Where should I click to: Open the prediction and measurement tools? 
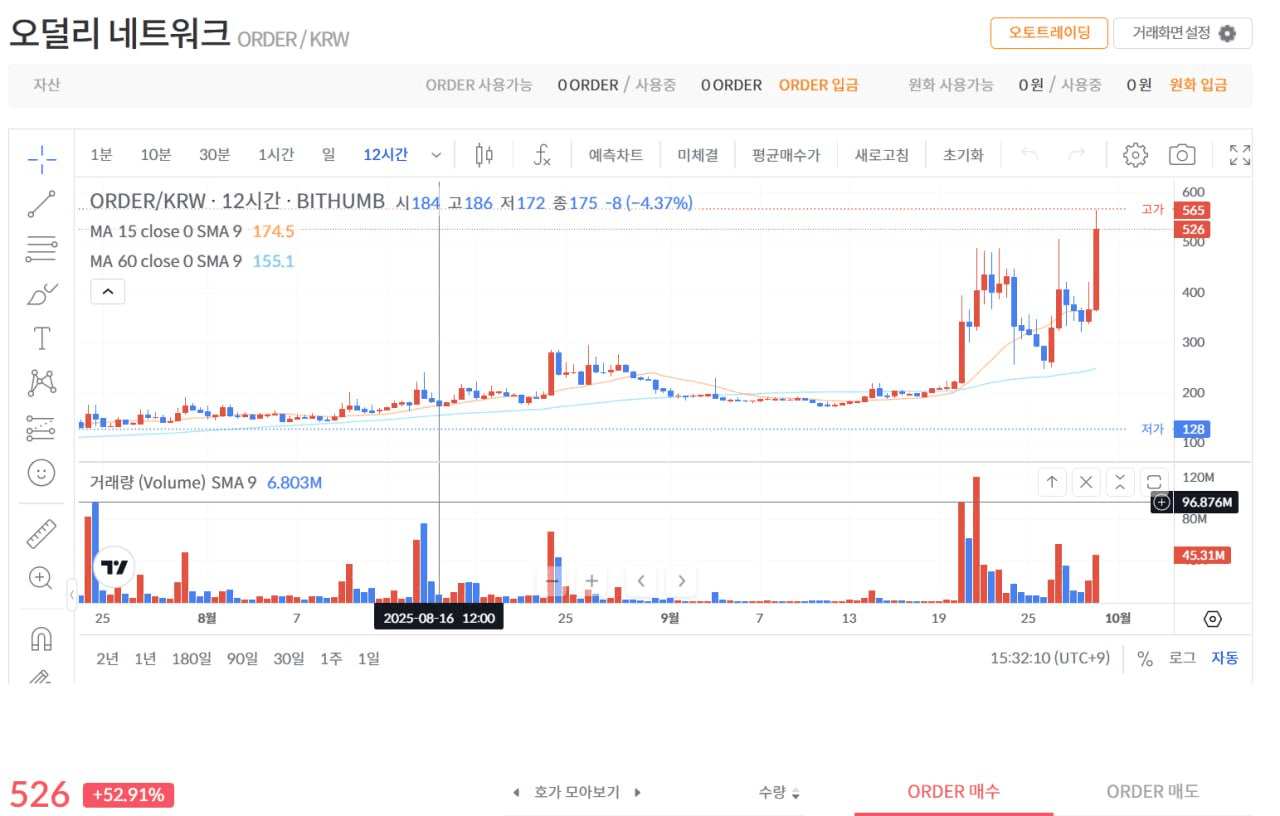point(41,428)
